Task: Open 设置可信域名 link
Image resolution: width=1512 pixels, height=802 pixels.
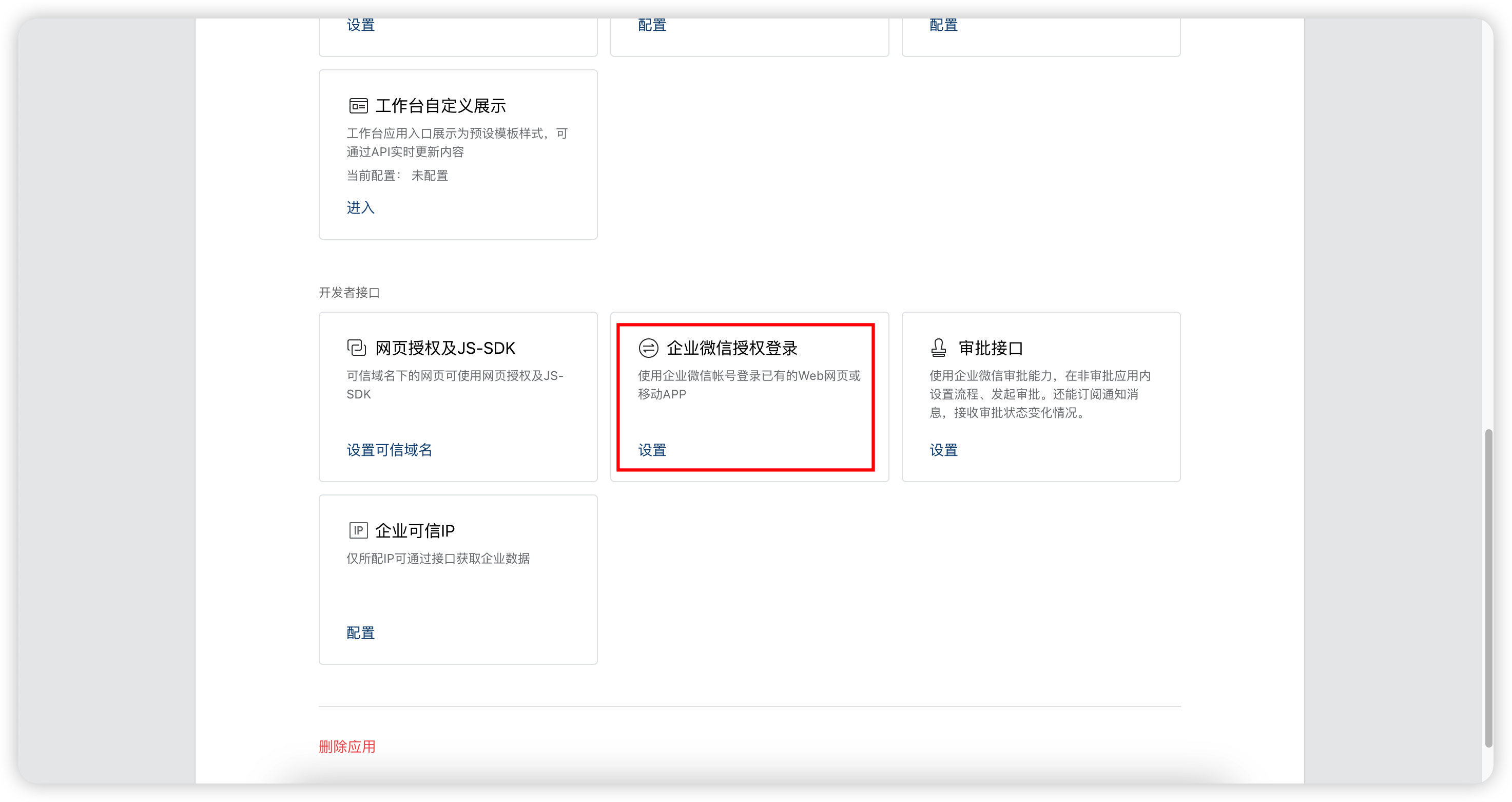Action: tap(389, 450)
